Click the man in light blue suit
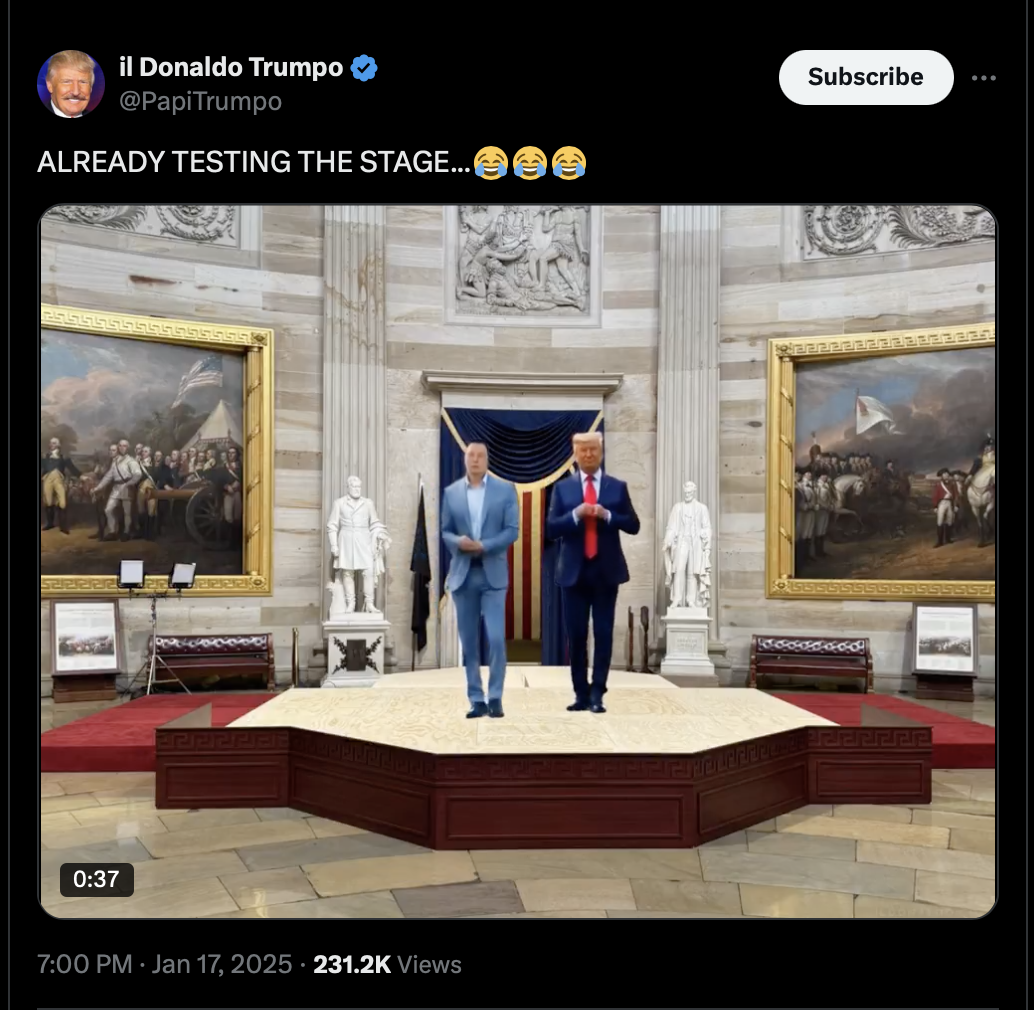Image resolution: width=1034 pixels, height=1010 pixels. (480, 579)
